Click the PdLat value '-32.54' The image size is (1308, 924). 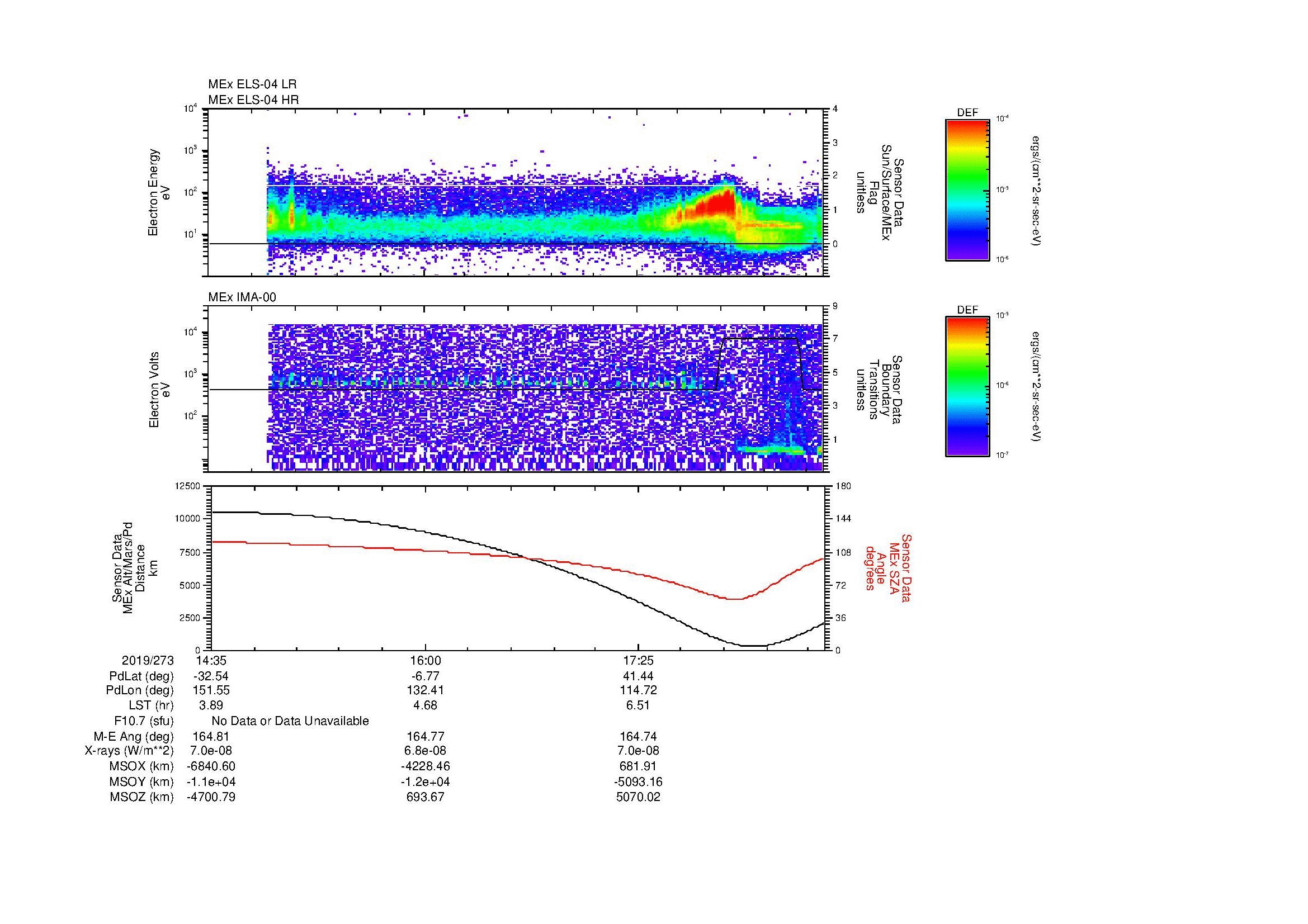point(211,676)
